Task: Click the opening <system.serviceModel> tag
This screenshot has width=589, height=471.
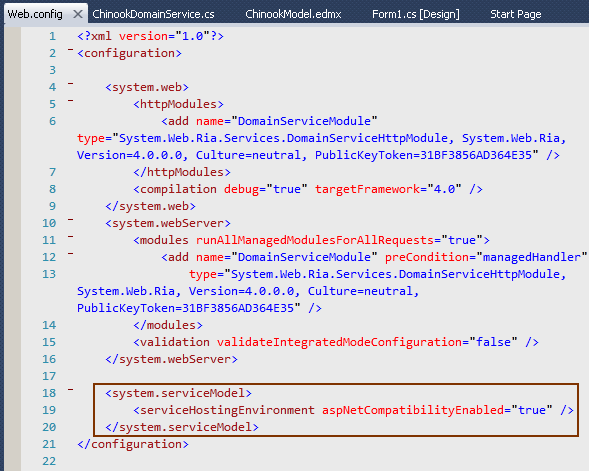Action: click(178, 393)
